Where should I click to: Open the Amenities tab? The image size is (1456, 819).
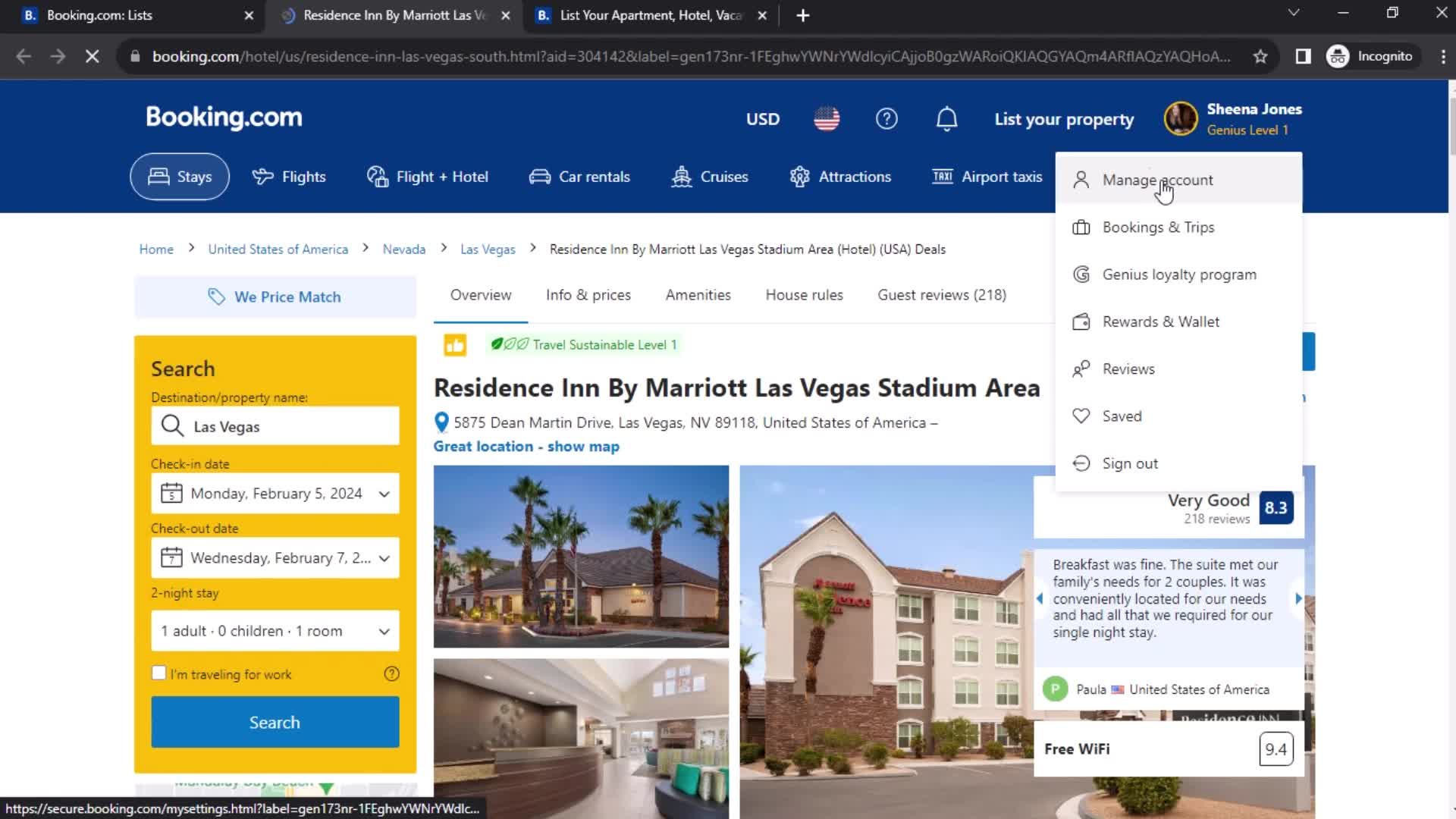(x=698, y=295)
